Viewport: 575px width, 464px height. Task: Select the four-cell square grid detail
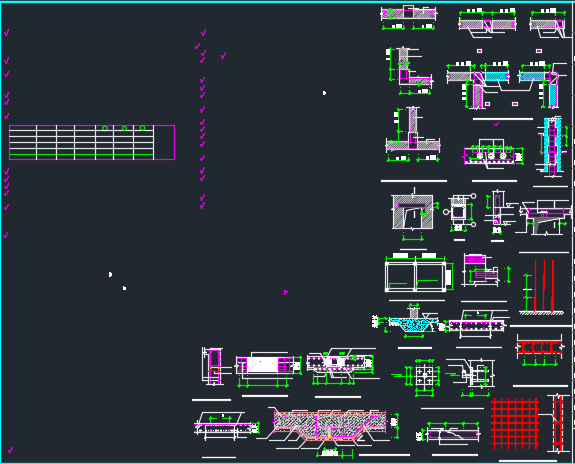click(x=424, y=375)
